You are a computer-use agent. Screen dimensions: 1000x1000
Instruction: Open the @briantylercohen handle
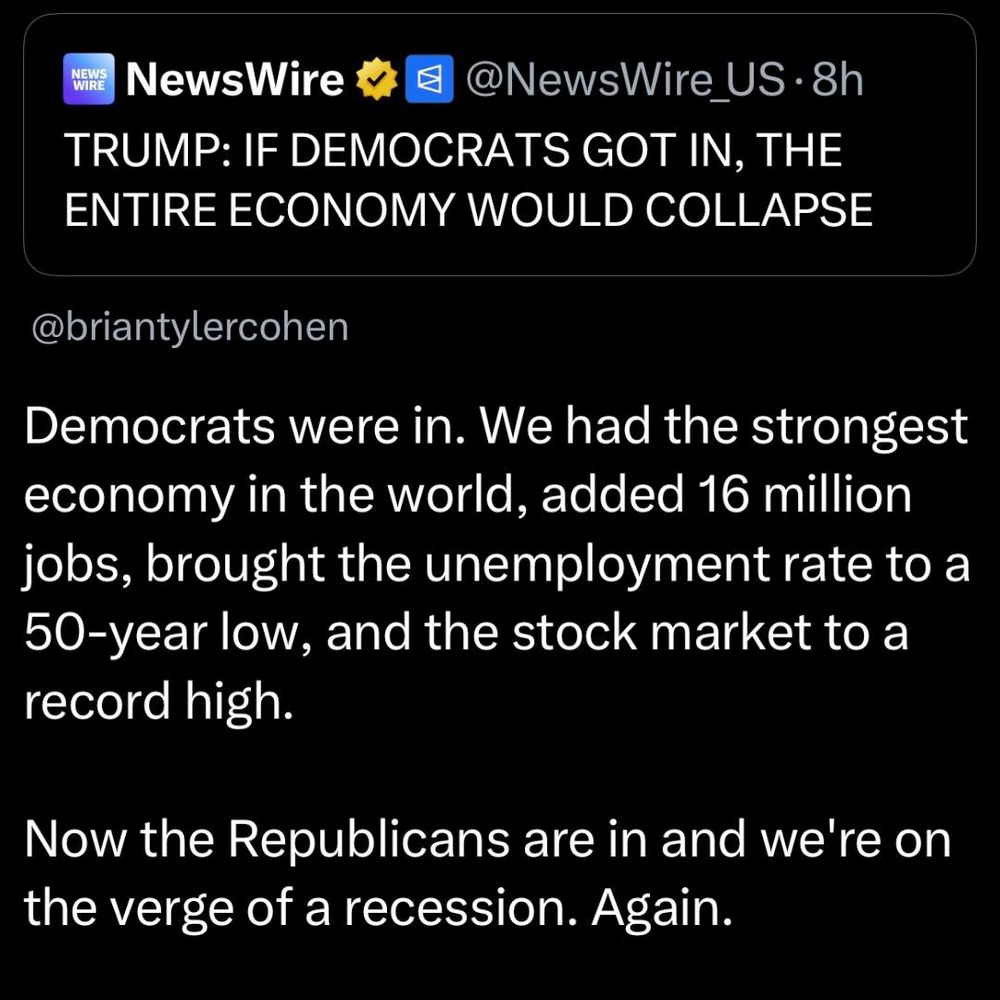tap(190, 328)
